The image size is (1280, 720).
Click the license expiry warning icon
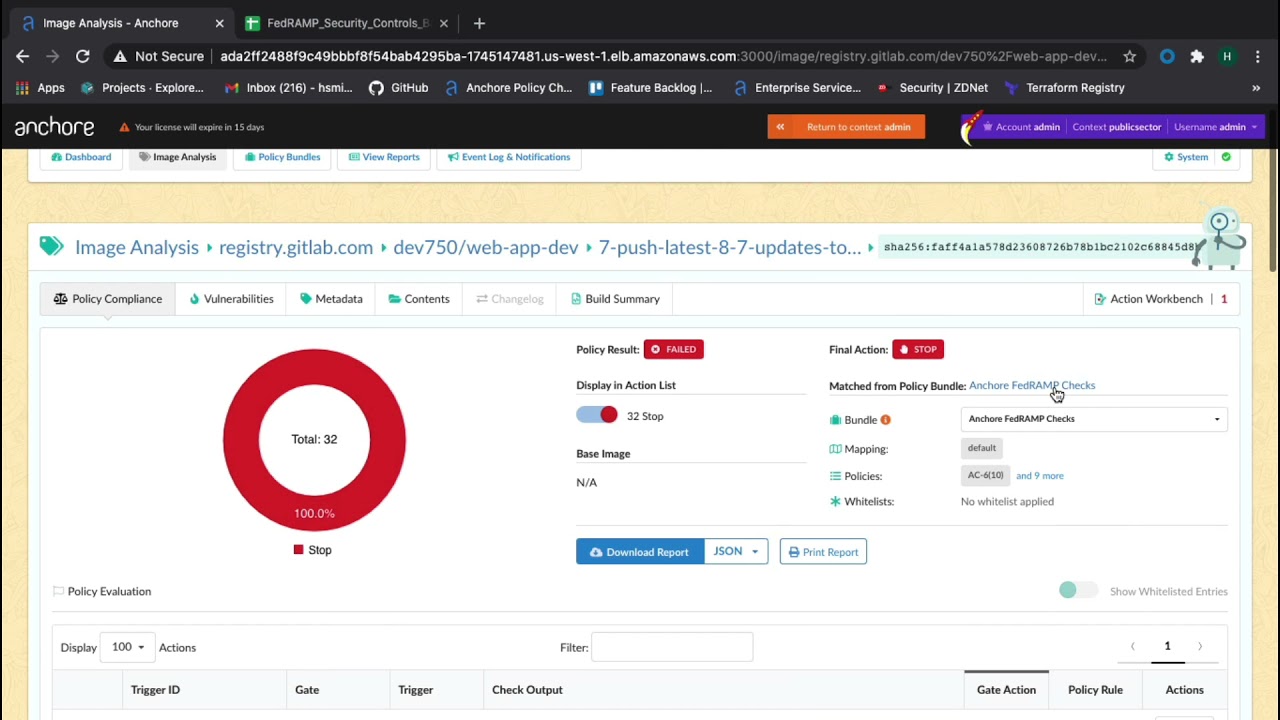[125, 127]
